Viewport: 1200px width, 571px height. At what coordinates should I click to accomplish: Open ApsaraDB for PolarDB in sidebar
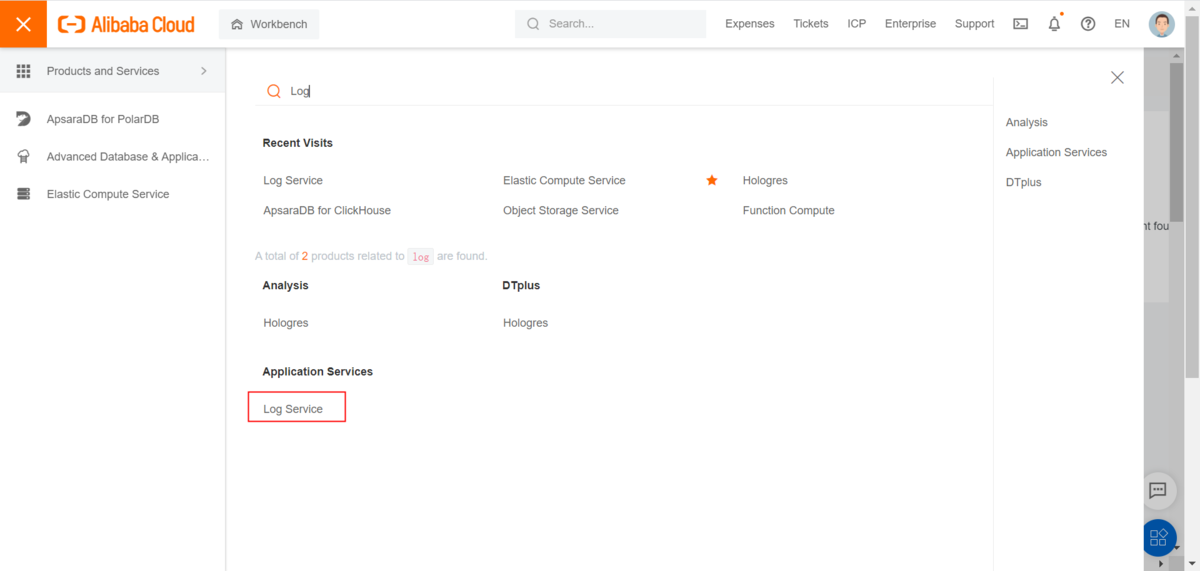tap(103, 119)
